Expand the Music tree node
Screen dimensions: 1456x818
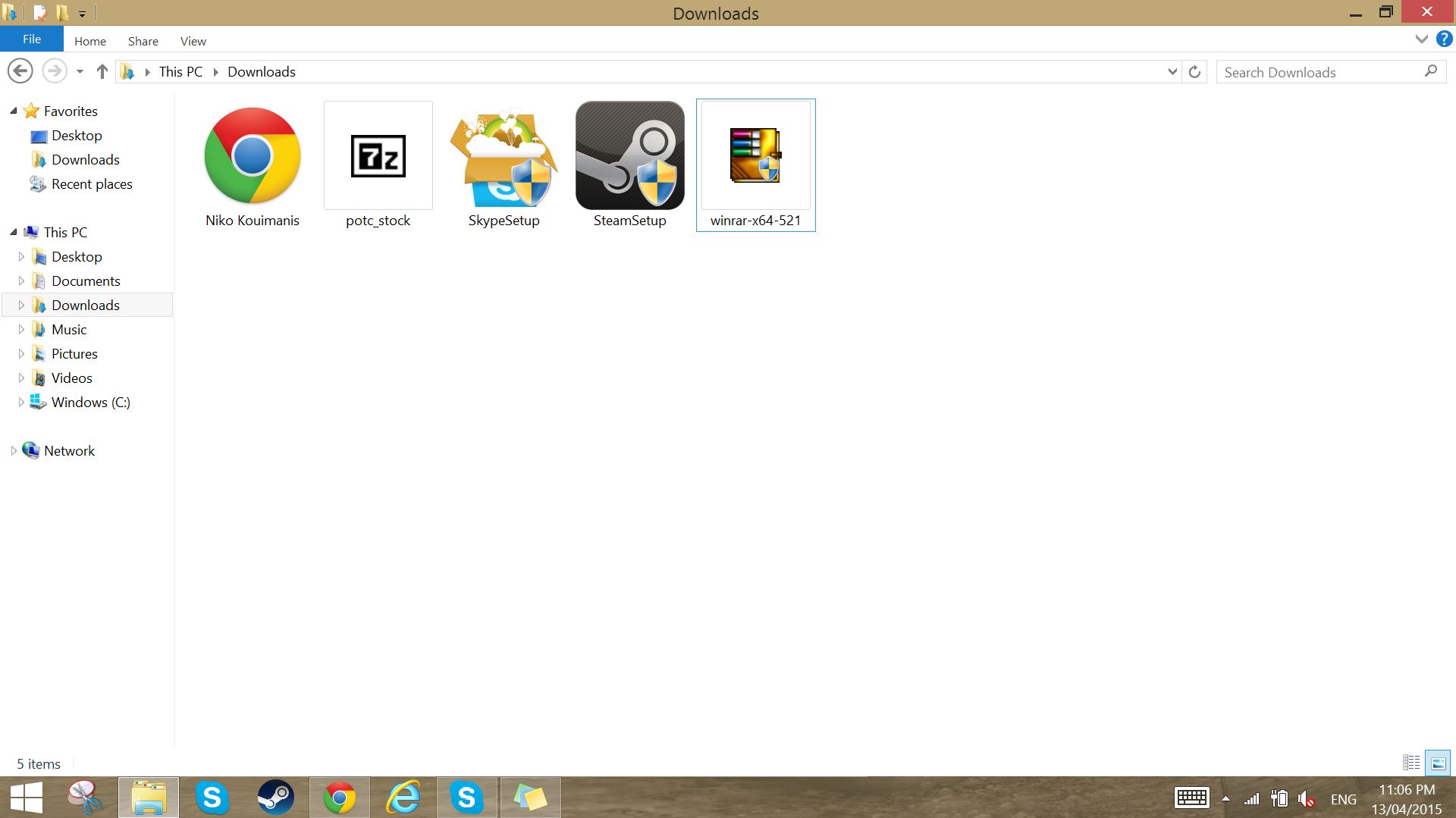21,329
